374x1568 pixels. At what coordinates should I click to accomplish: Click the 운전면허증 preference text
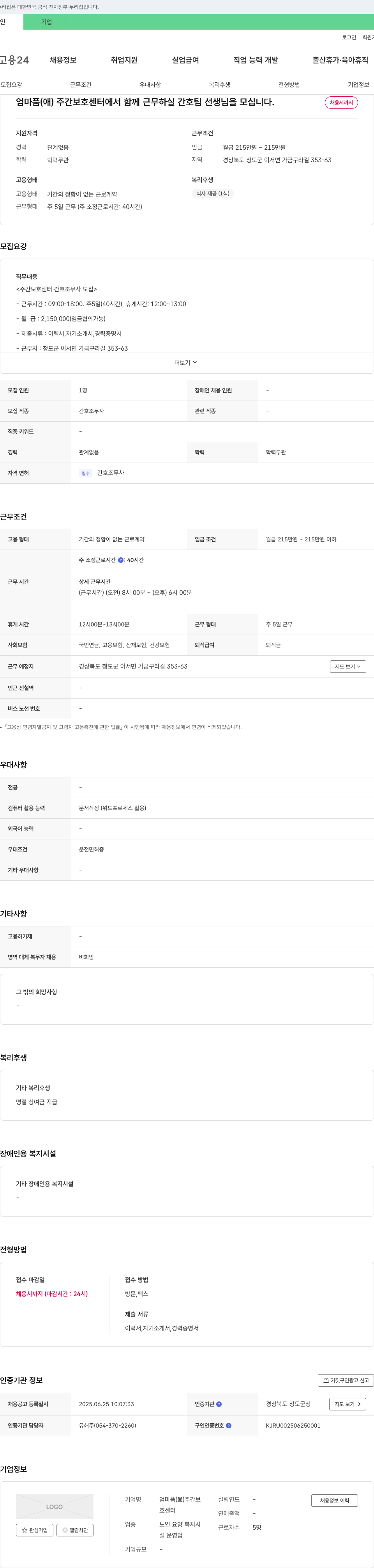pos(91,850)
